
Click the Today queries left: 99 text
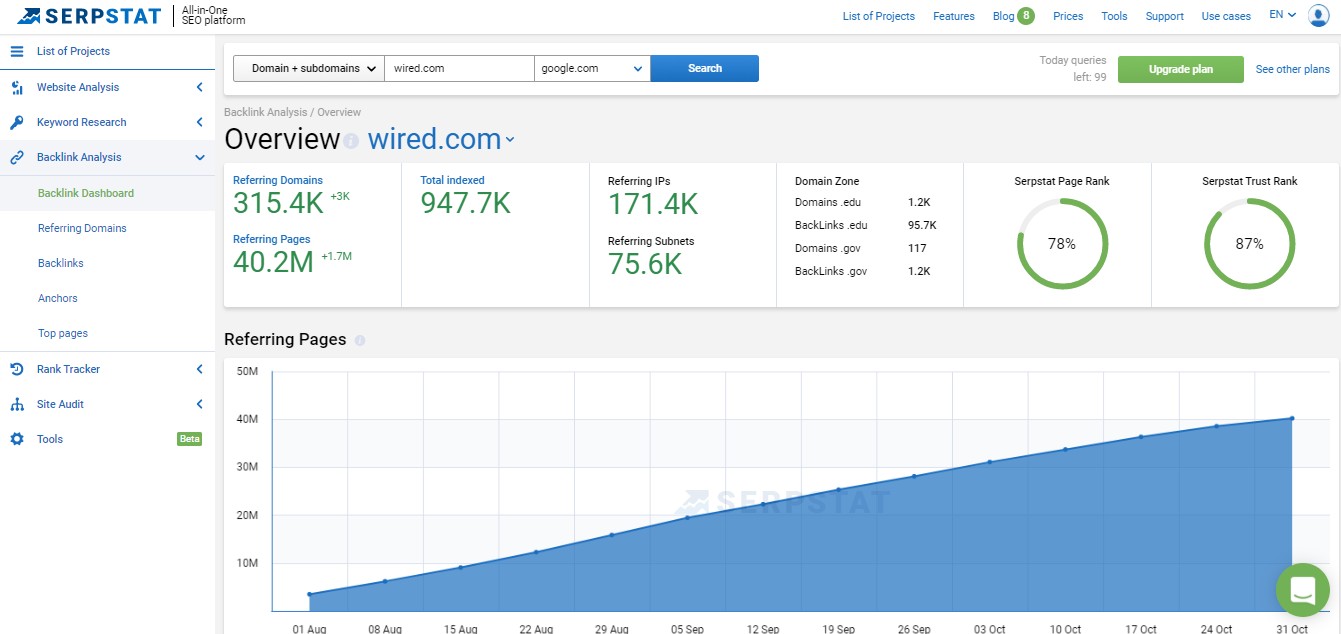pos(1073,68)
